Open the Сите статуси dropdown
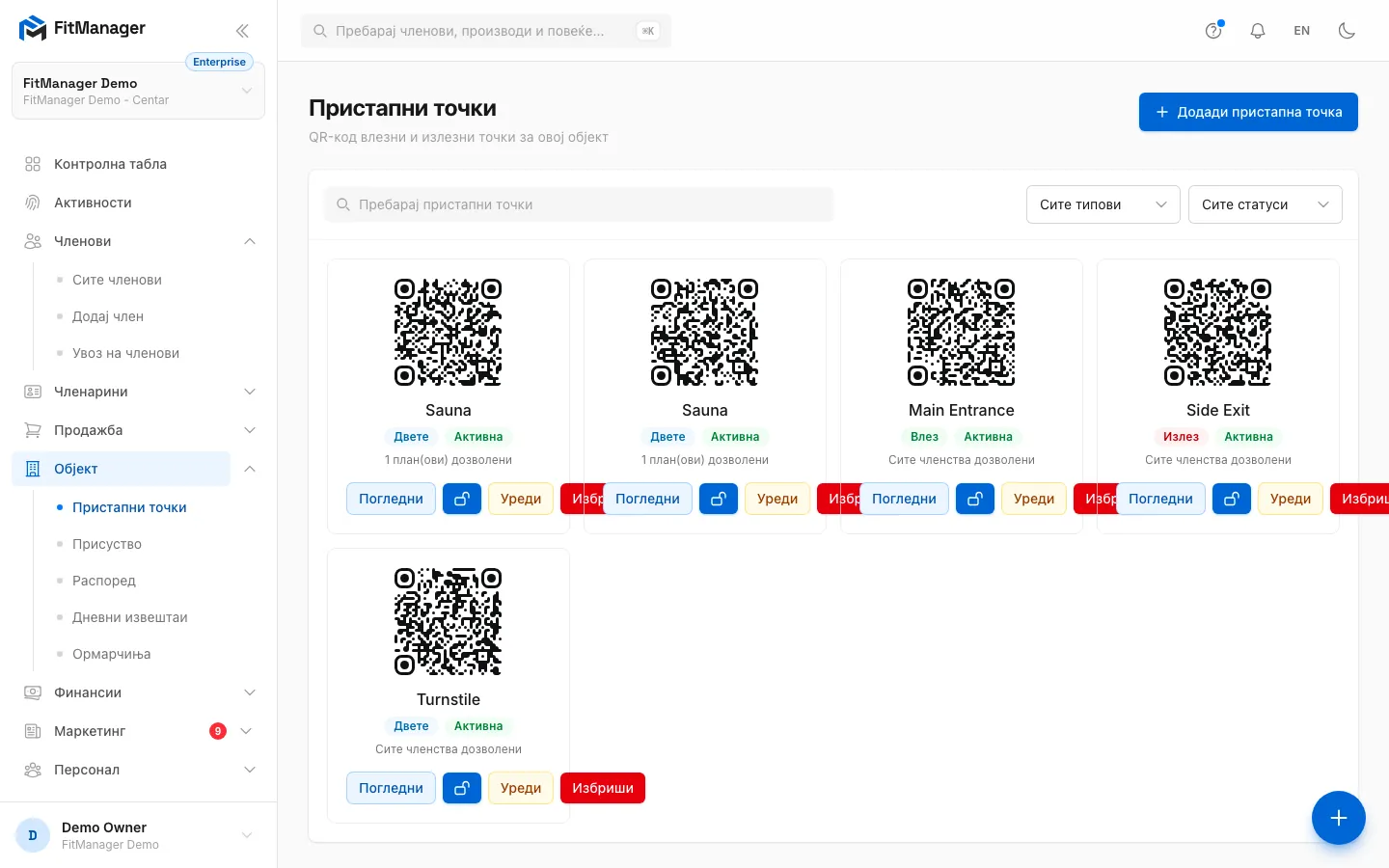The image size is (1389, 868). pos(1266,204)
